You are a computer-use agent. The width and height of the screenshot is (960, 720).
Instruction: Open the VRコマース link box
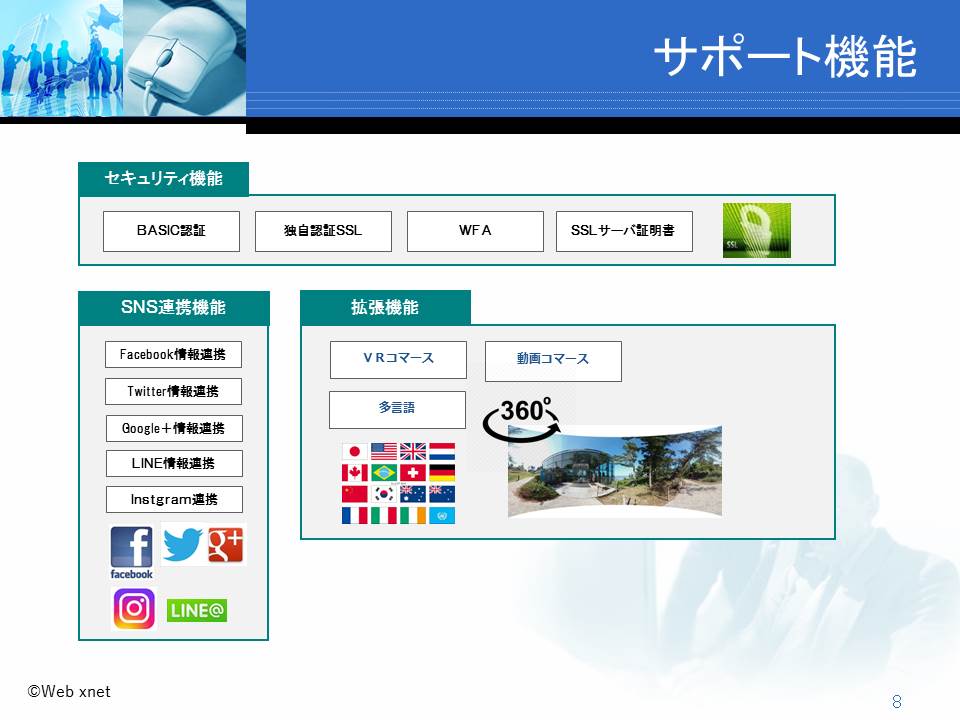tap(399, 360)
